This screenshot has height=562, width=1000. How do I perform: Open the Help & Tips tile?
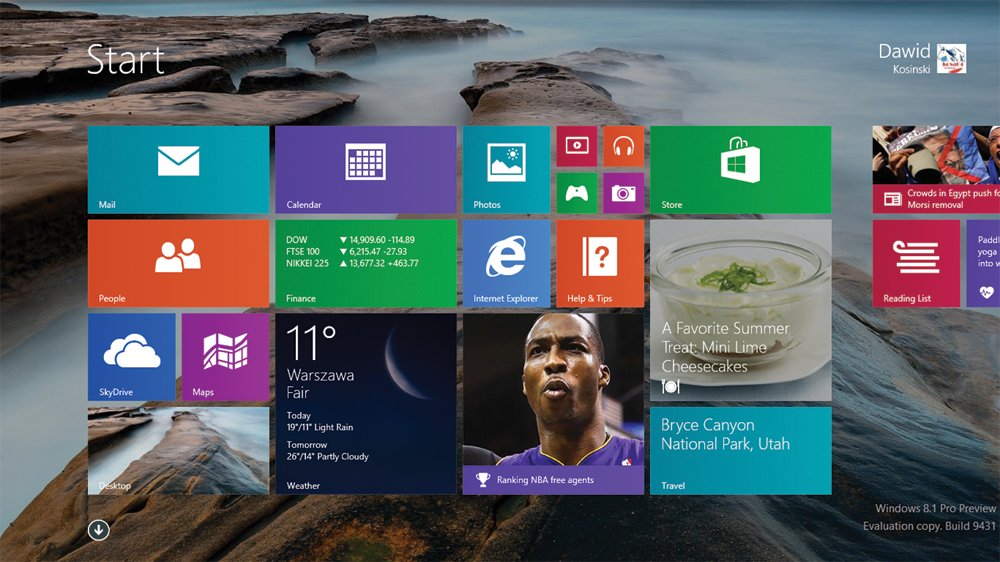coord(600,263)
